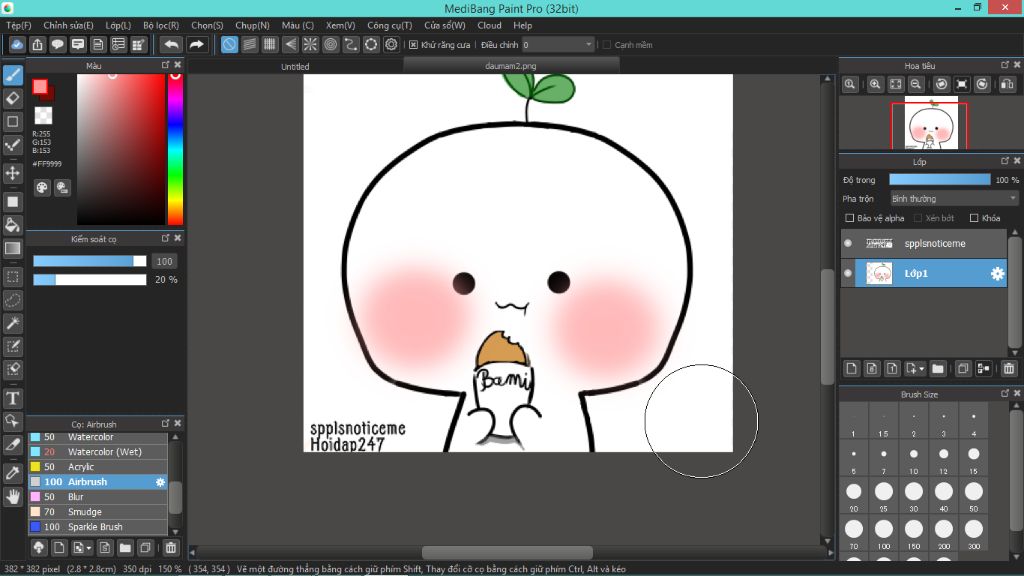Open the Cloud menu

[489, 25]
